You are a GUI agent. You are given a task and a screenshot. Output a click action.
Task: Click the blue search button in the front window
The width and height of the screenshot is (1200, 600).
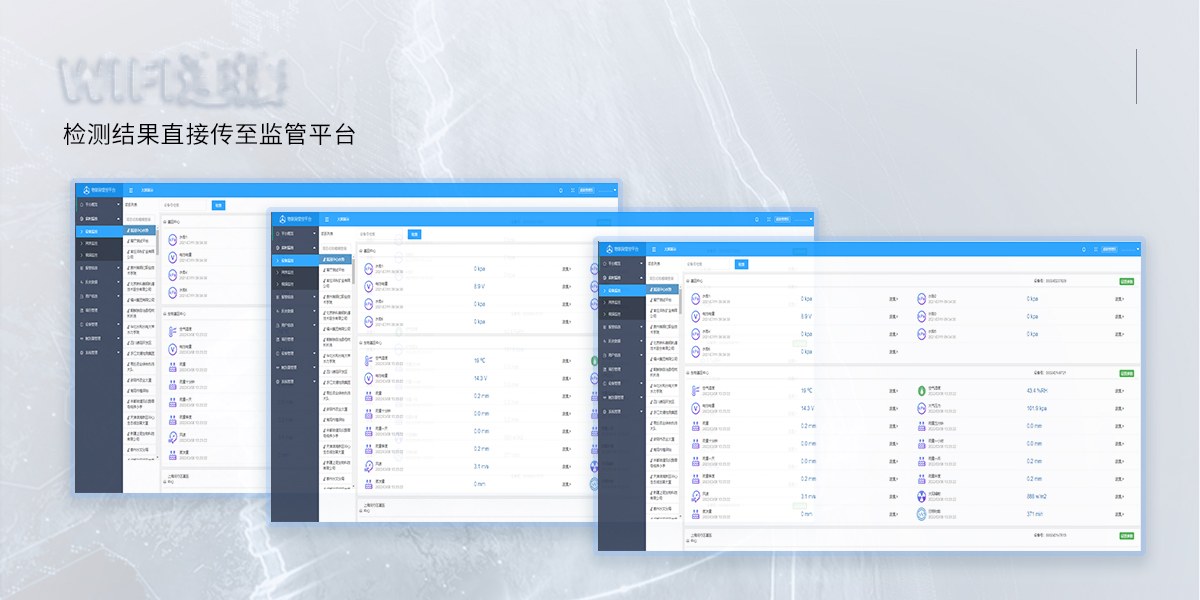(x=741, y=264)
